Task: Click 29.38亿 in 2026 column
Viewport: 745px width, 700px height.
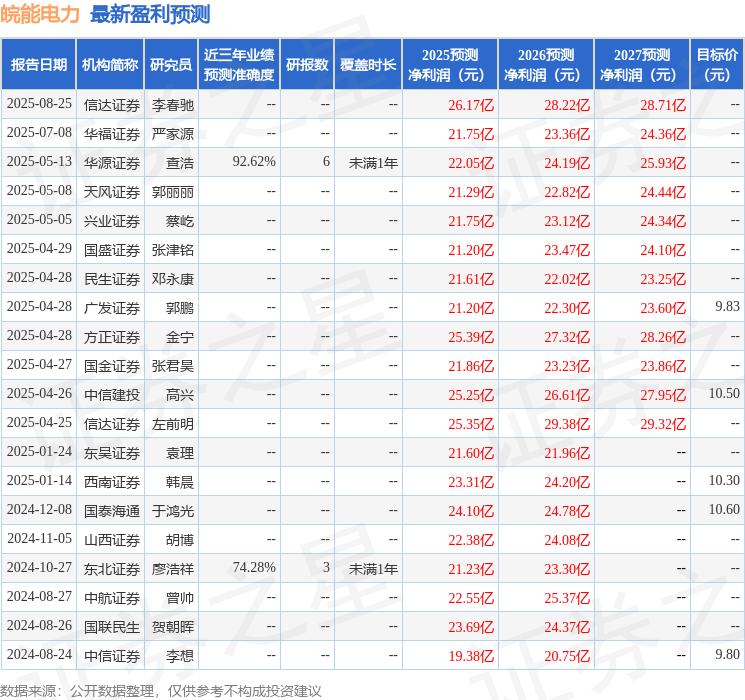Action: [x=567, y=424]
